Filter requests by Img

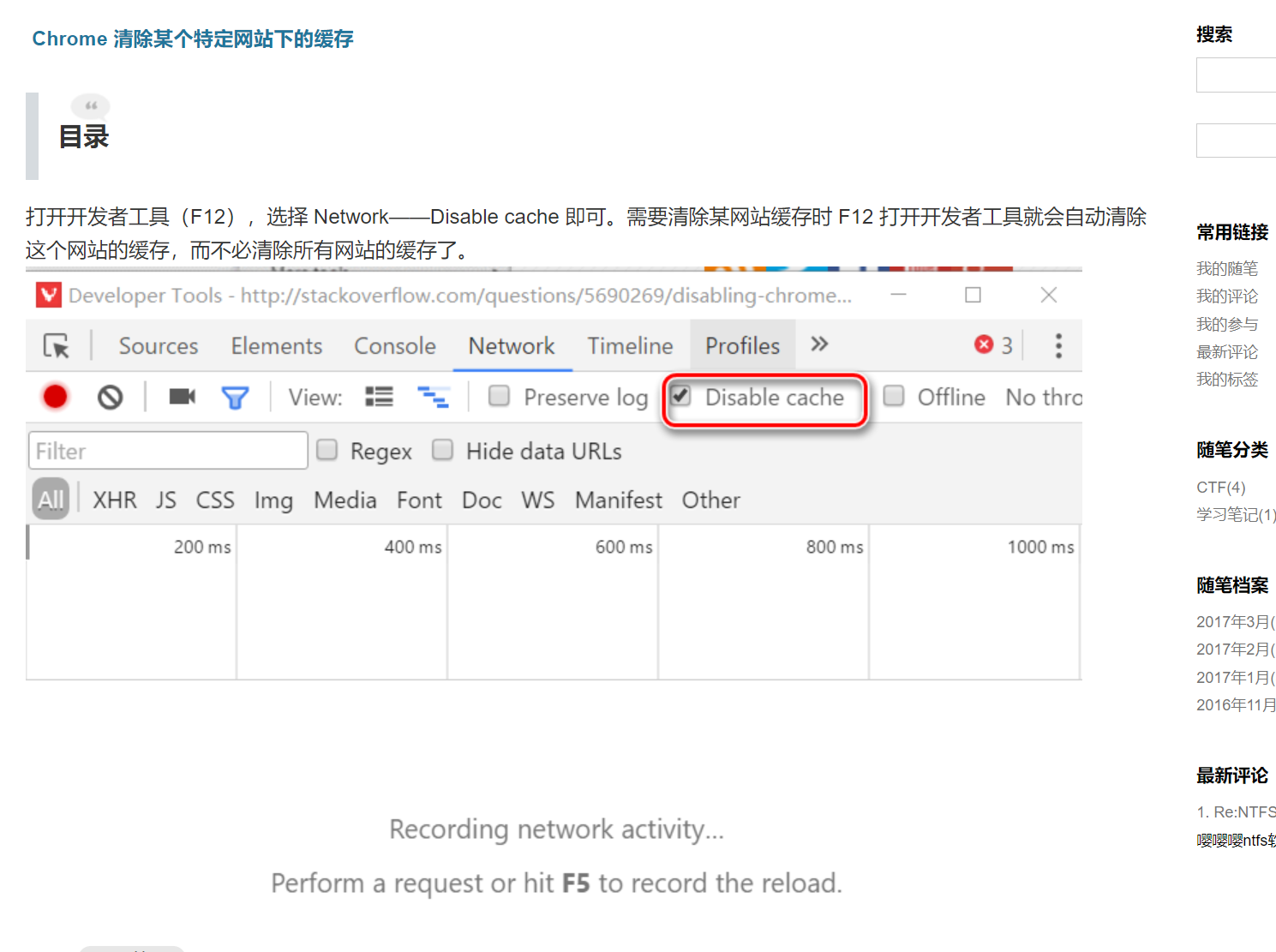pos(273,500)
